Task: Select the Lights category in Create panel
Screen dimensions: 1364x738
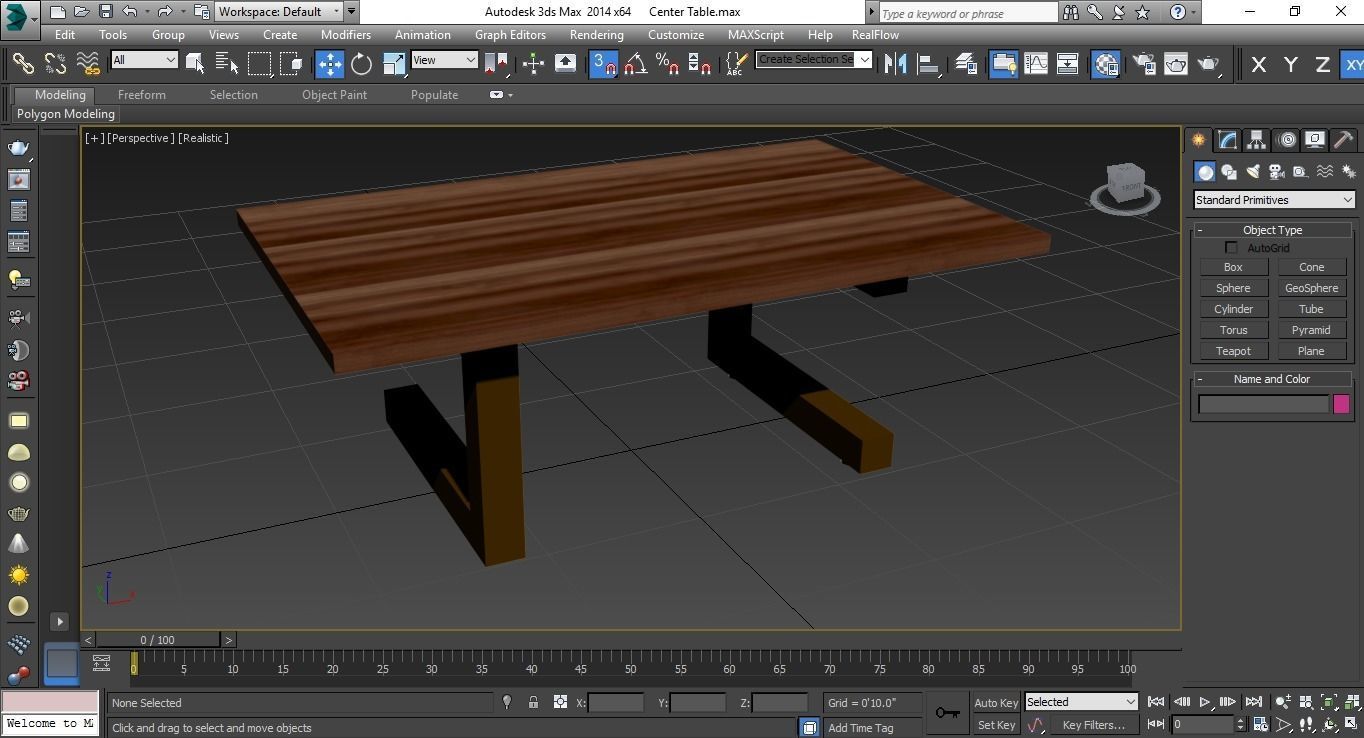Action: click(1253, 172)
